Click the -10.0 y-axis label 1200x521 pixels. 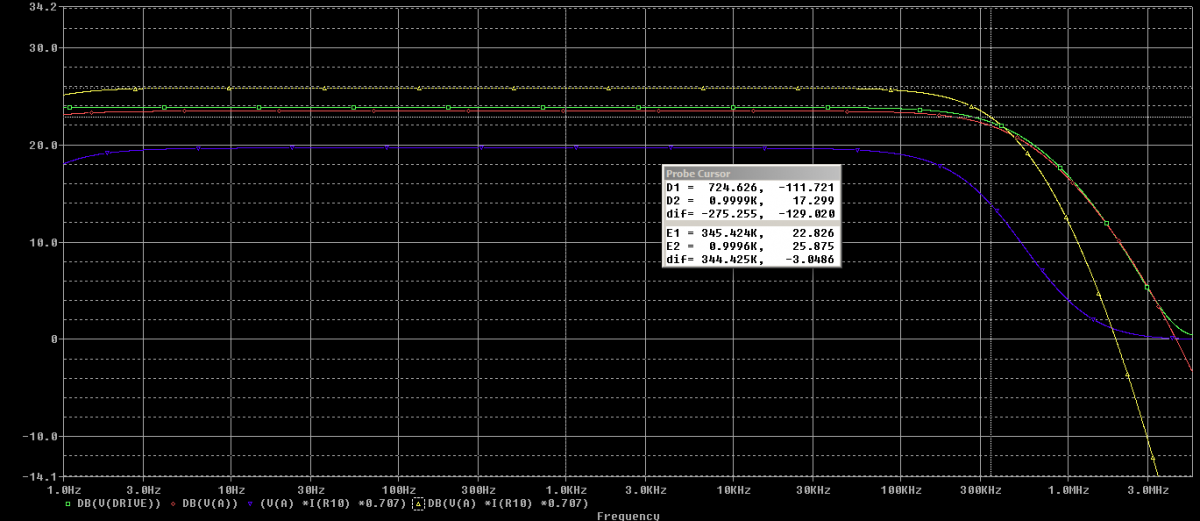tap(41, 436)
